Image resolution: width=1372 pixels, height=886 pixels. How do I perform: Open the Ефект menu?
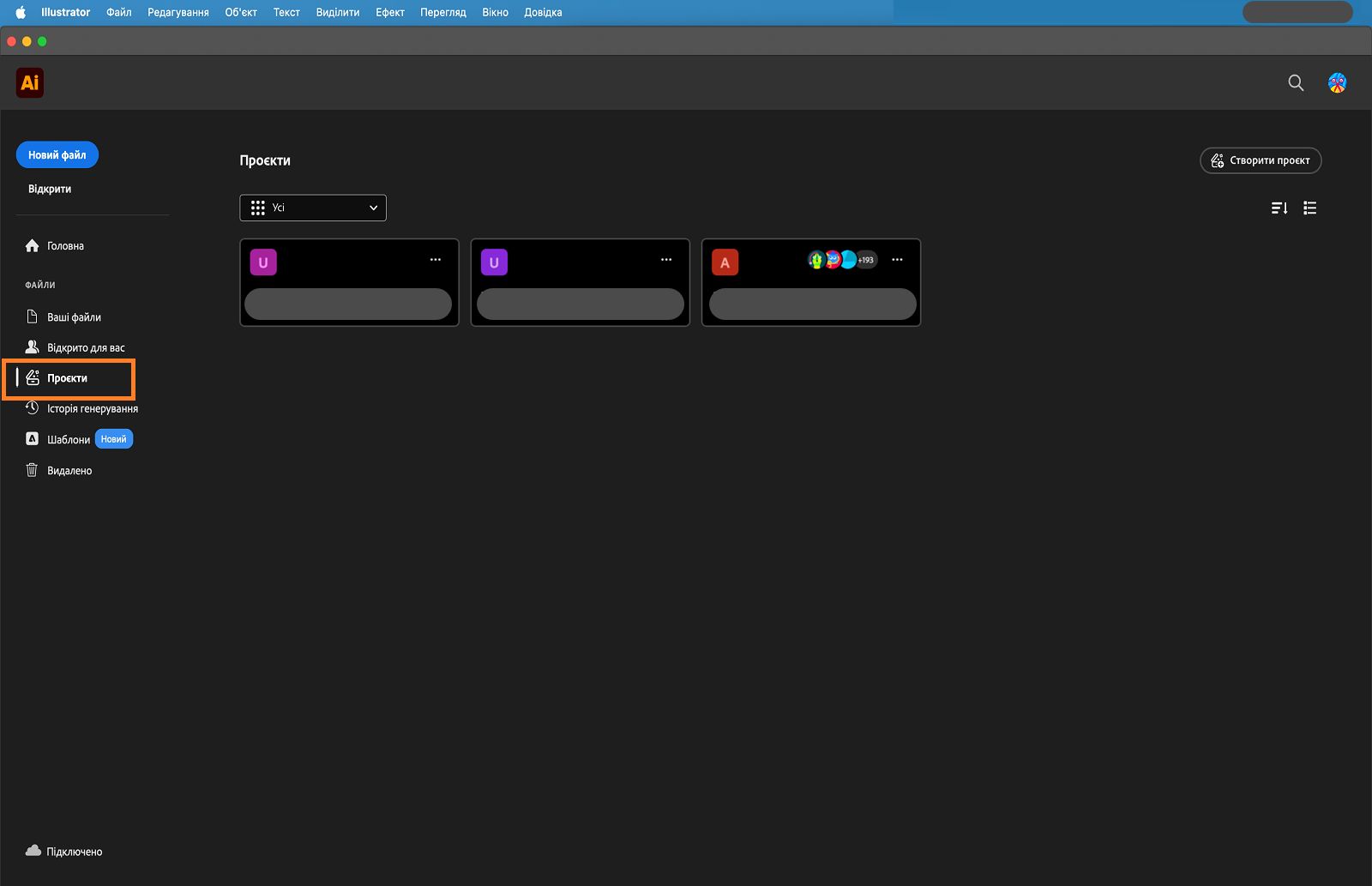tap(390, 12)
